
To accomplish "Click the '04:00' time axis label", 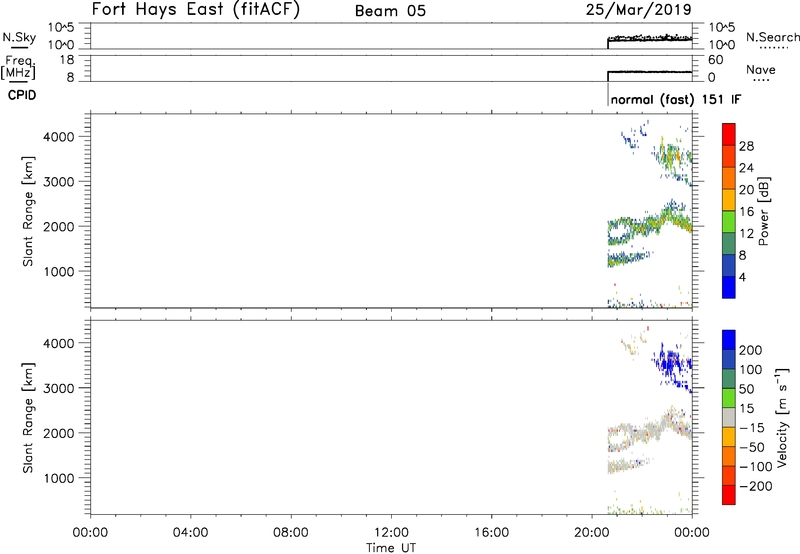I will pos(191,533).
